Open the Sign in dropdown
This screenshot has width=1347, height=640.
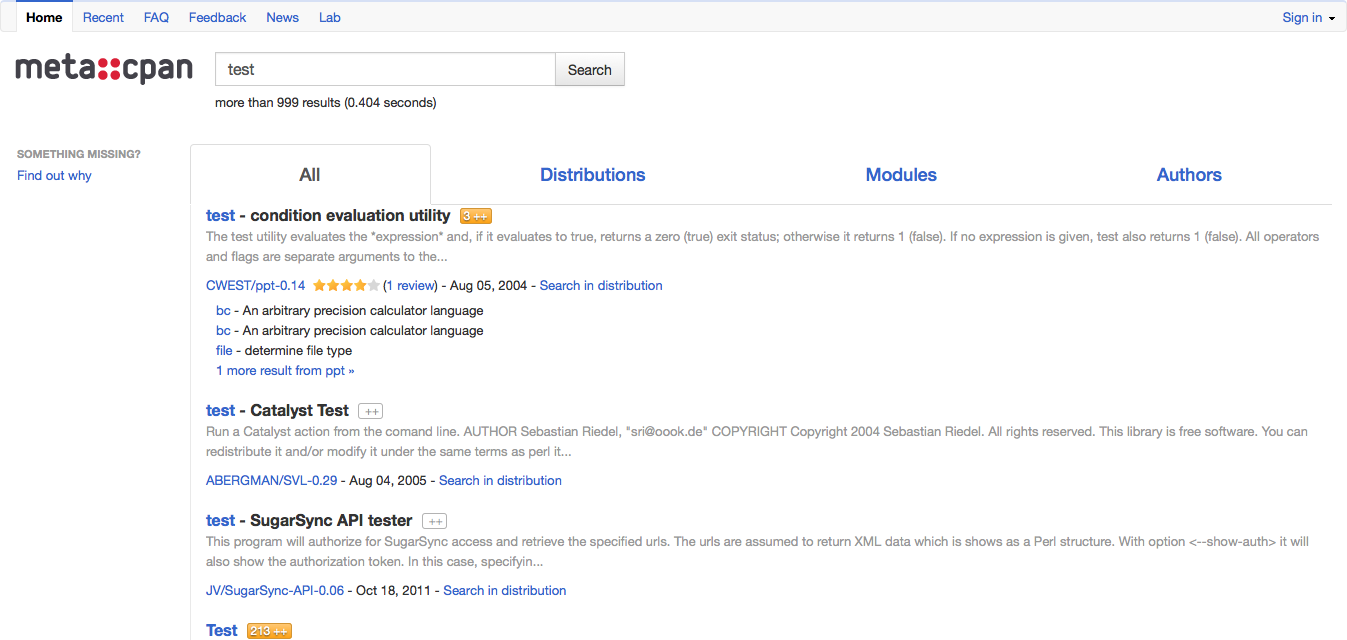pyautogui.click(x=1308, y=17)
